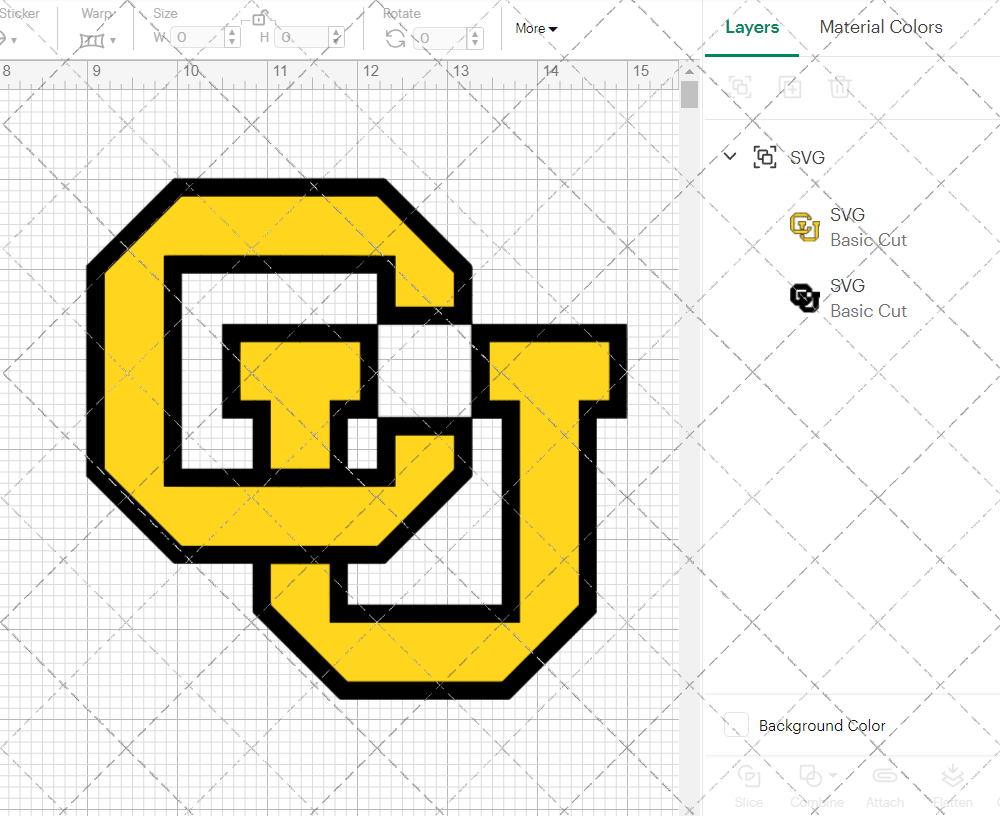The image size is (1000, 816).
Task: Increase height with stepper arrow
Action: click(x=337, y=33)
